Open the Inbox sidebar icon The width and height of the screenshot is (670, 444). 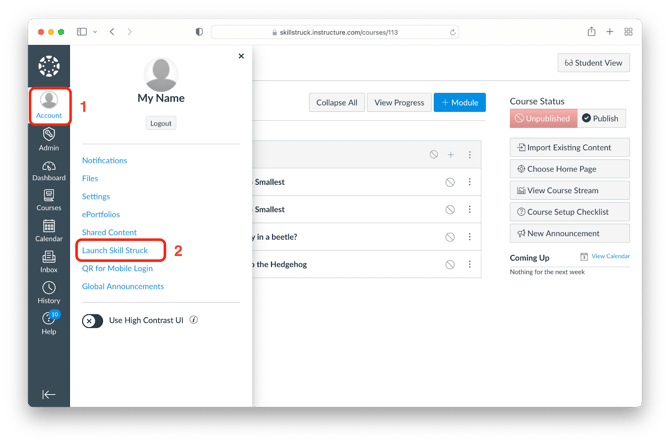49,262
